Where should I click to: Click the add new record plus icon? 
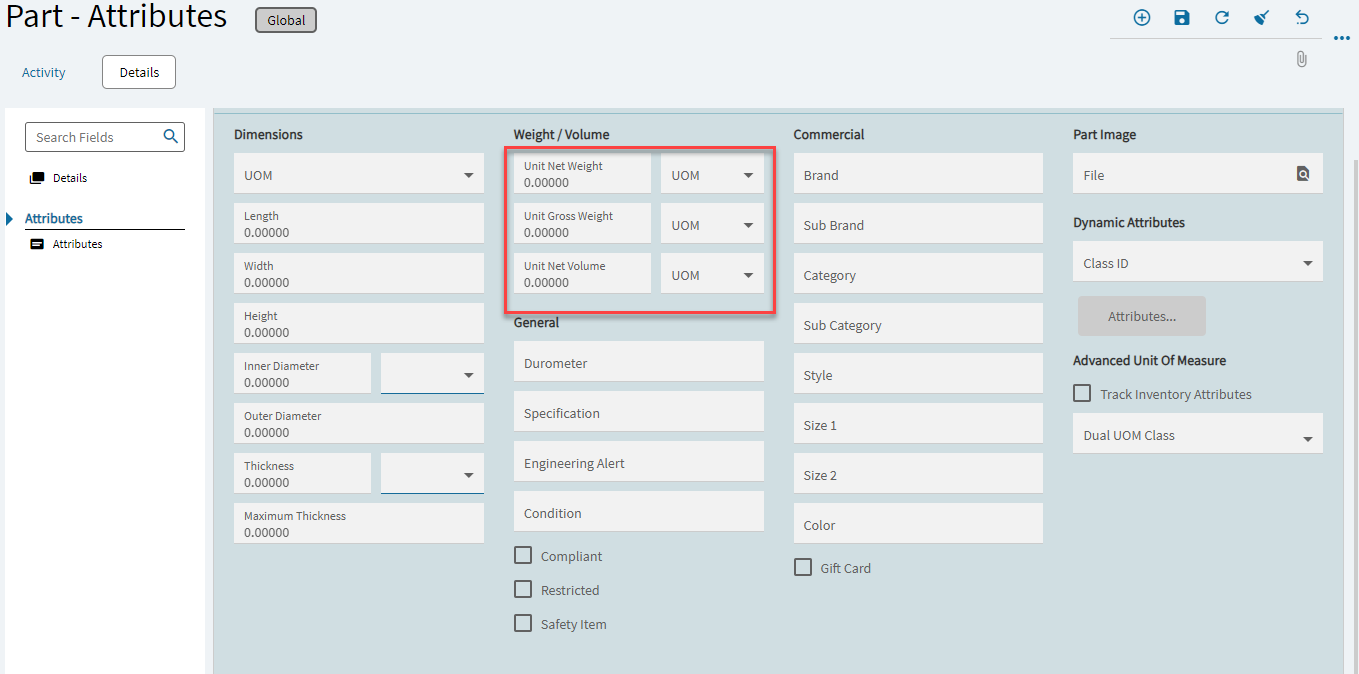[x=1141, y=18]
